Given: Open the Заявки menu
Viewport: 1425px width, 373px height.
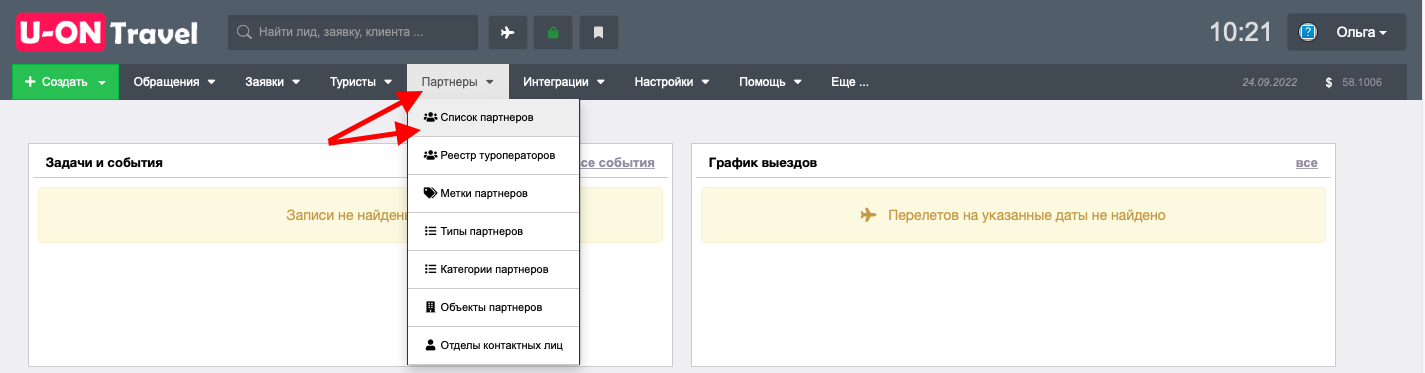Looking at the screenshot, I should click(273, 82).
